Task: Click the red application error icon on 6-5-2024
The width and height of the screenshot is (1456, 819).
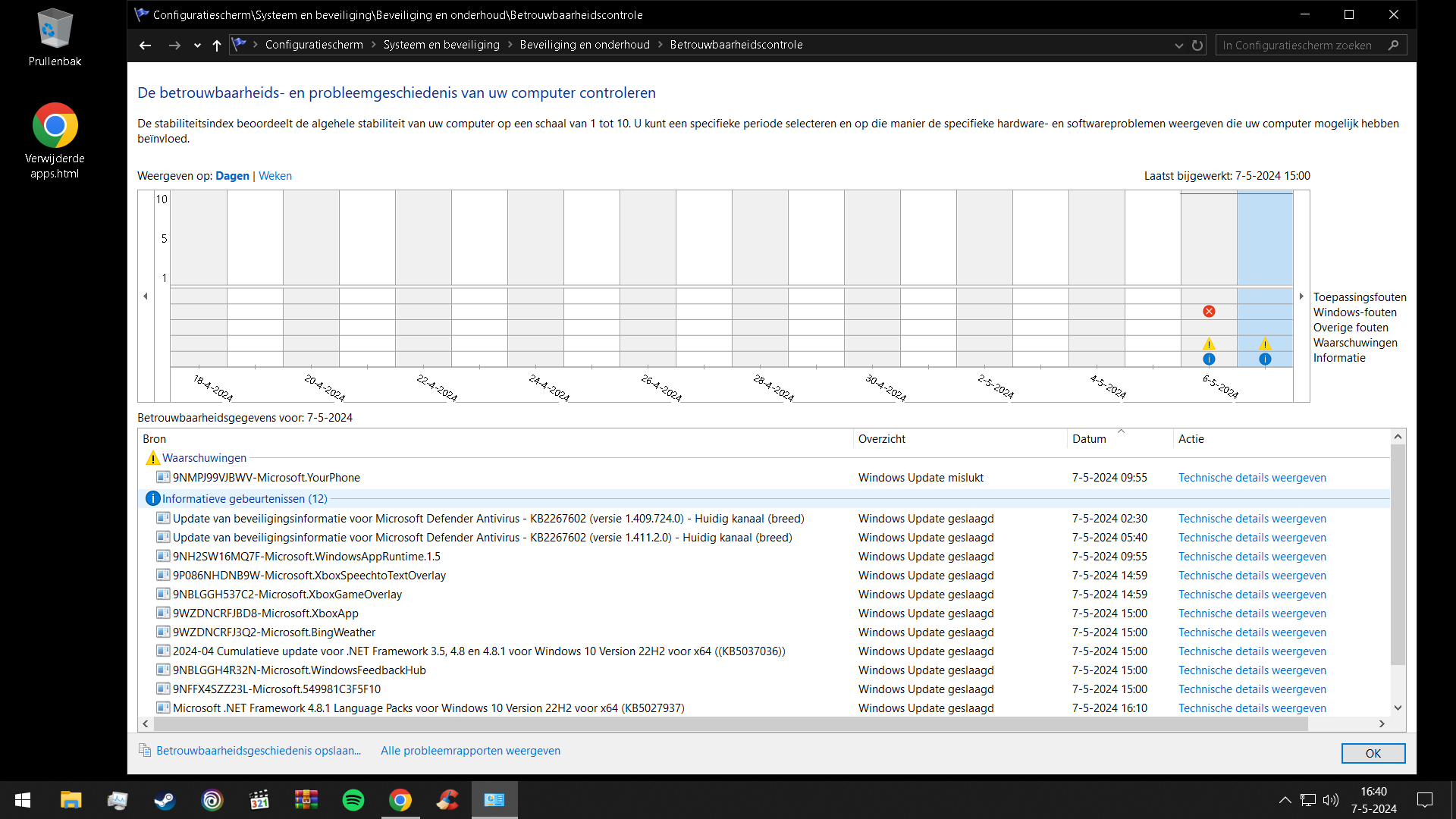Action: click(1209, 312)
